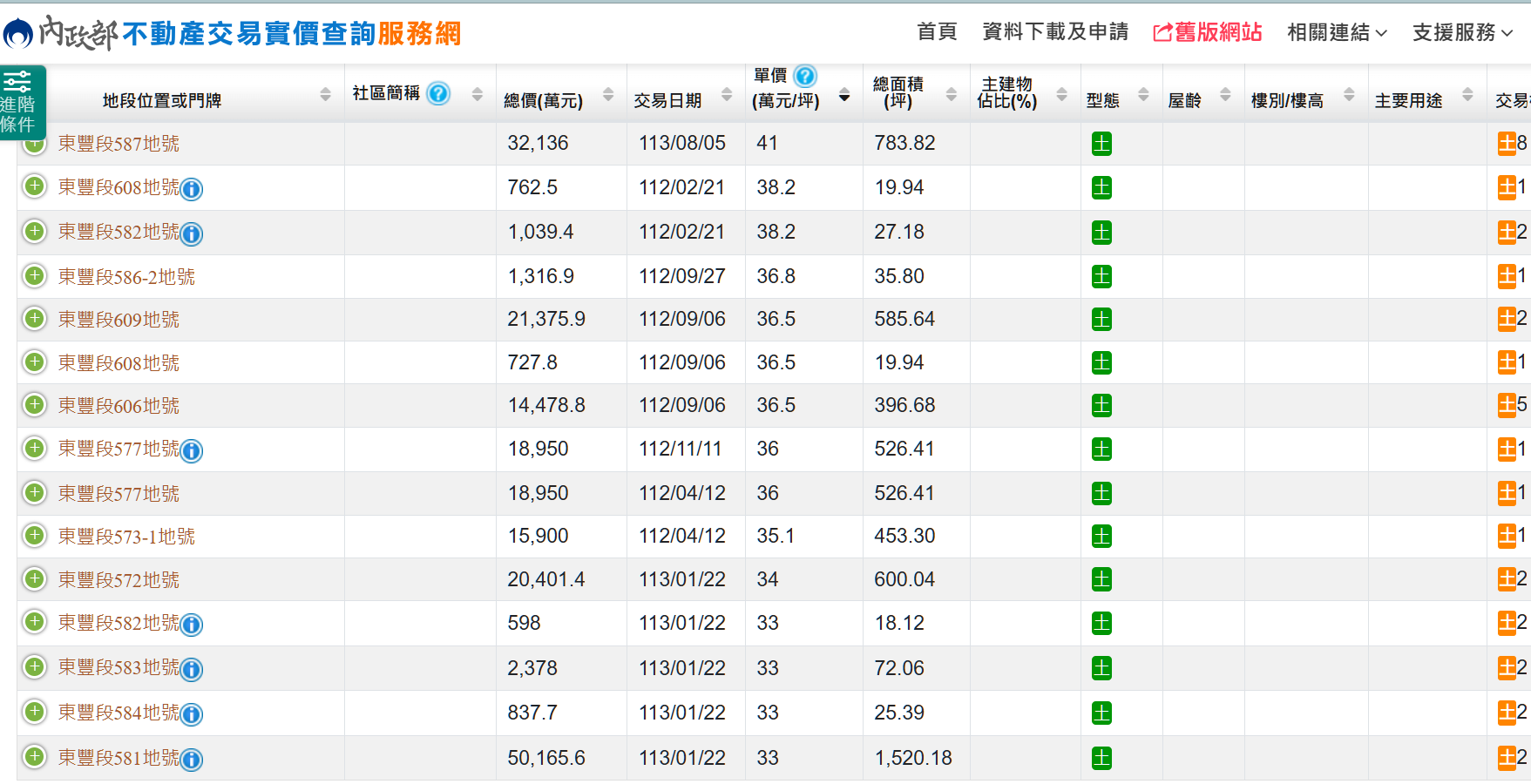
Task: Go to 首頁 home page
Action: point(937,32)
